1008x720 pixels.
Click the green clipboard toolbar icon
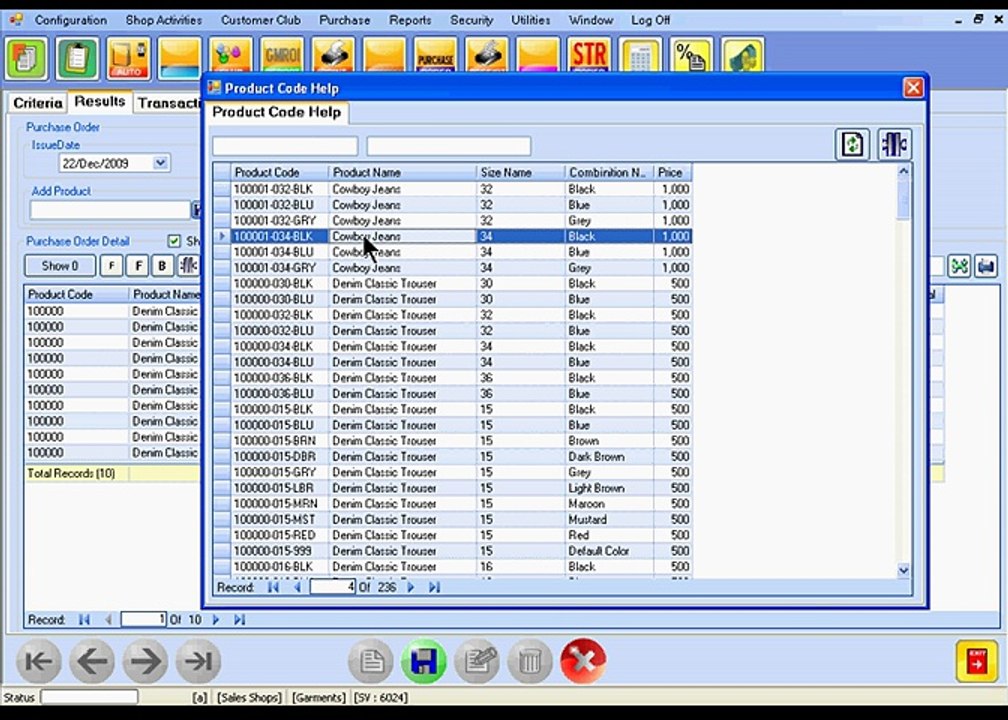(x=77, y=58)
